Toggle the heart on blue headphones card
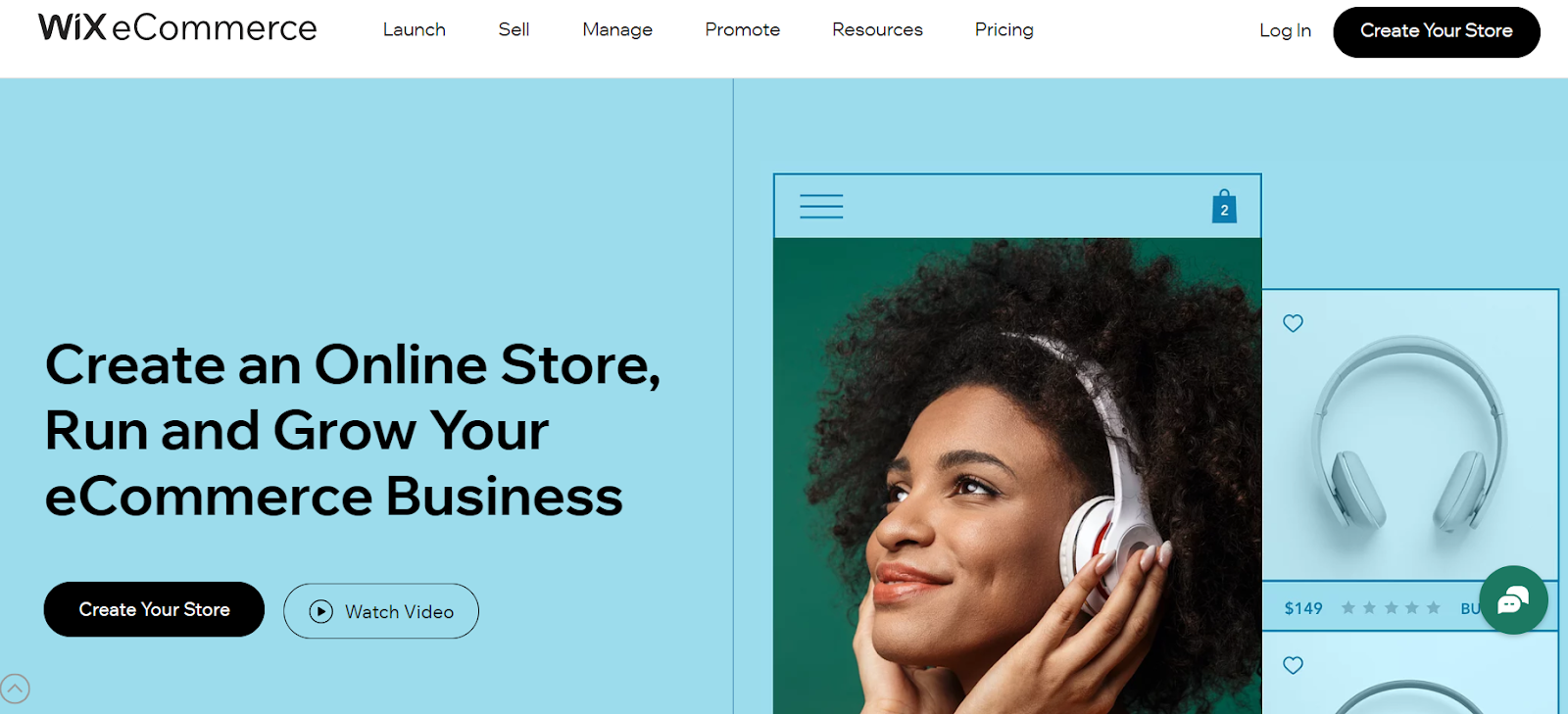Viewport: 1568px width, 714px height. (x=1293, y=323)
